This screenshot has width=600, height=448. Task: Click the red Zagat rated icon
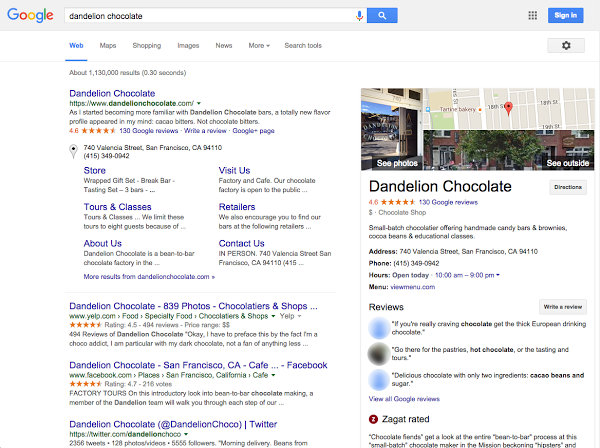point(373,419)
